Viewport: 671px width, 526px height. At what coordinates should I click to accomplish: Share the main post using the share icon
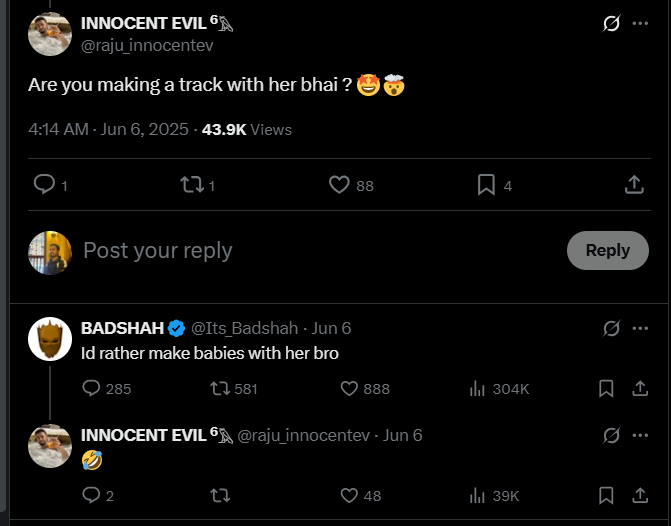point(634,185)
